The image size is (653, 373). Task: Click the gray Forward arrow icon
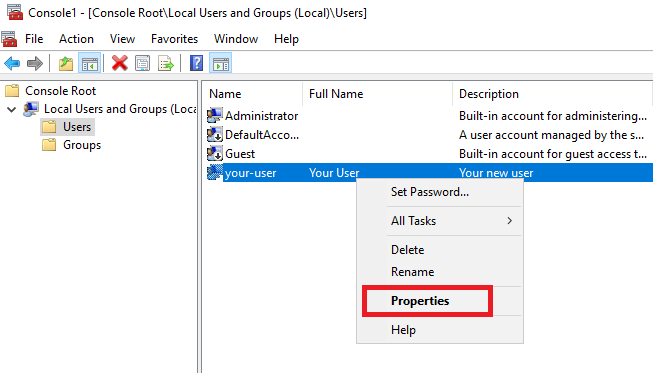(x=35, y=64)
